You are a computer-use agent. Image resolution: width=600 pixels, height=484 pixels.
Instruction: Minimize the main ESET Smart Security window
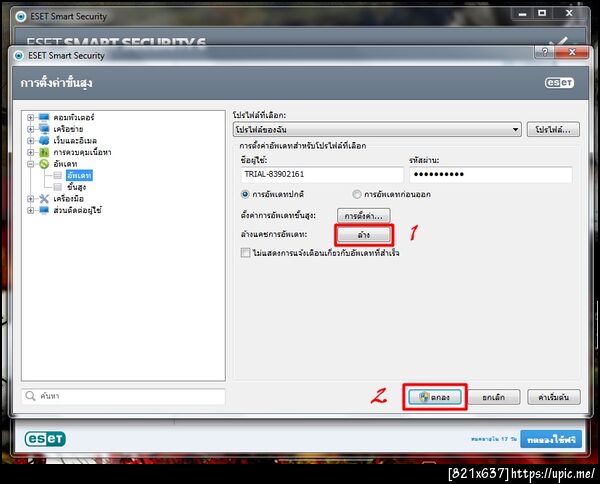[x=522, y=13]
